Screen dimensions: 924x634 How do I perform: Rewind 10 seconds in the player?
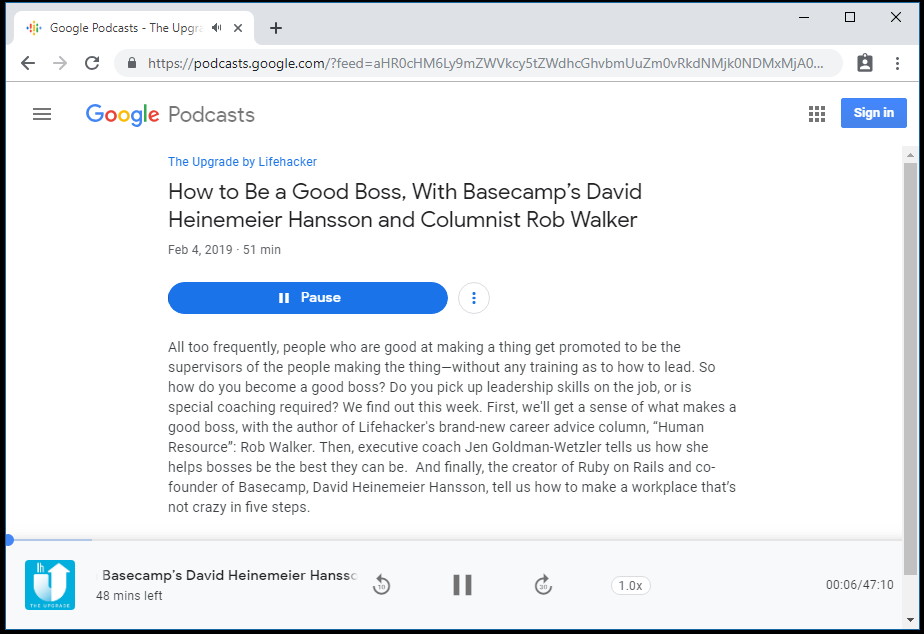[381, 585]
